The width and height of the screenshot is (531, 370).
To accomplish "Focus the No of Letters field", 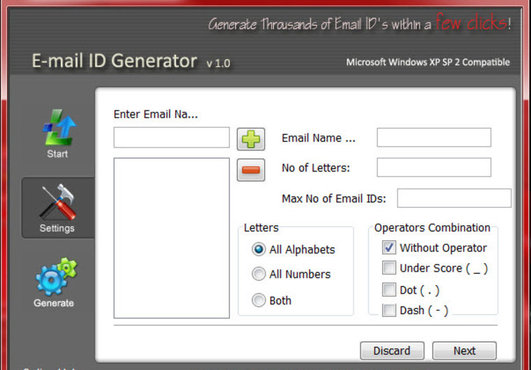I will click(434, 167).
